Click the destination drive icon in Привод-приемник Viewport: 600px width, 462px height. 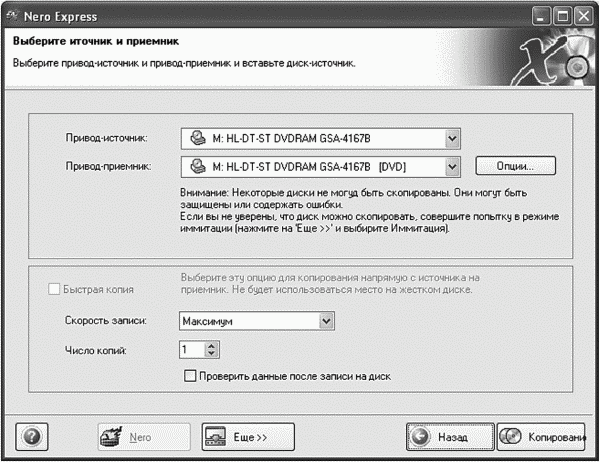click(198, 167)
